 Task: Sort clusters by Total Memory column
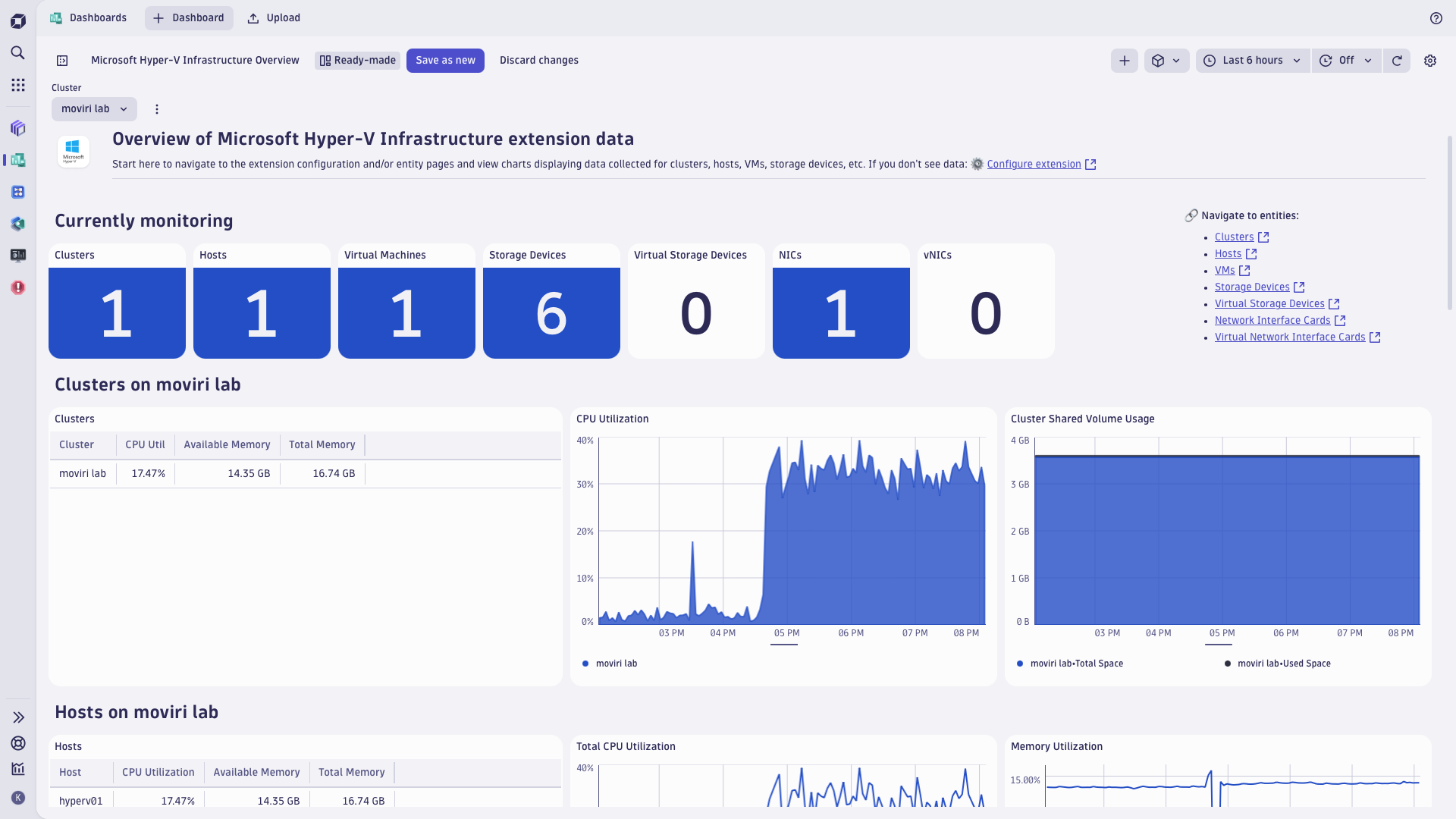[322, 445]
